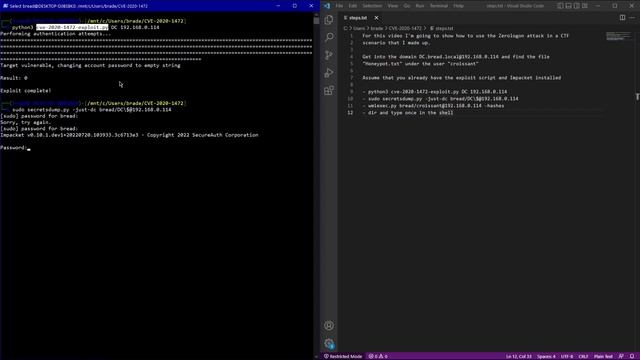Open the Manage gear menu
This screenshot has width=640, height=360.
tap(329, 344)
